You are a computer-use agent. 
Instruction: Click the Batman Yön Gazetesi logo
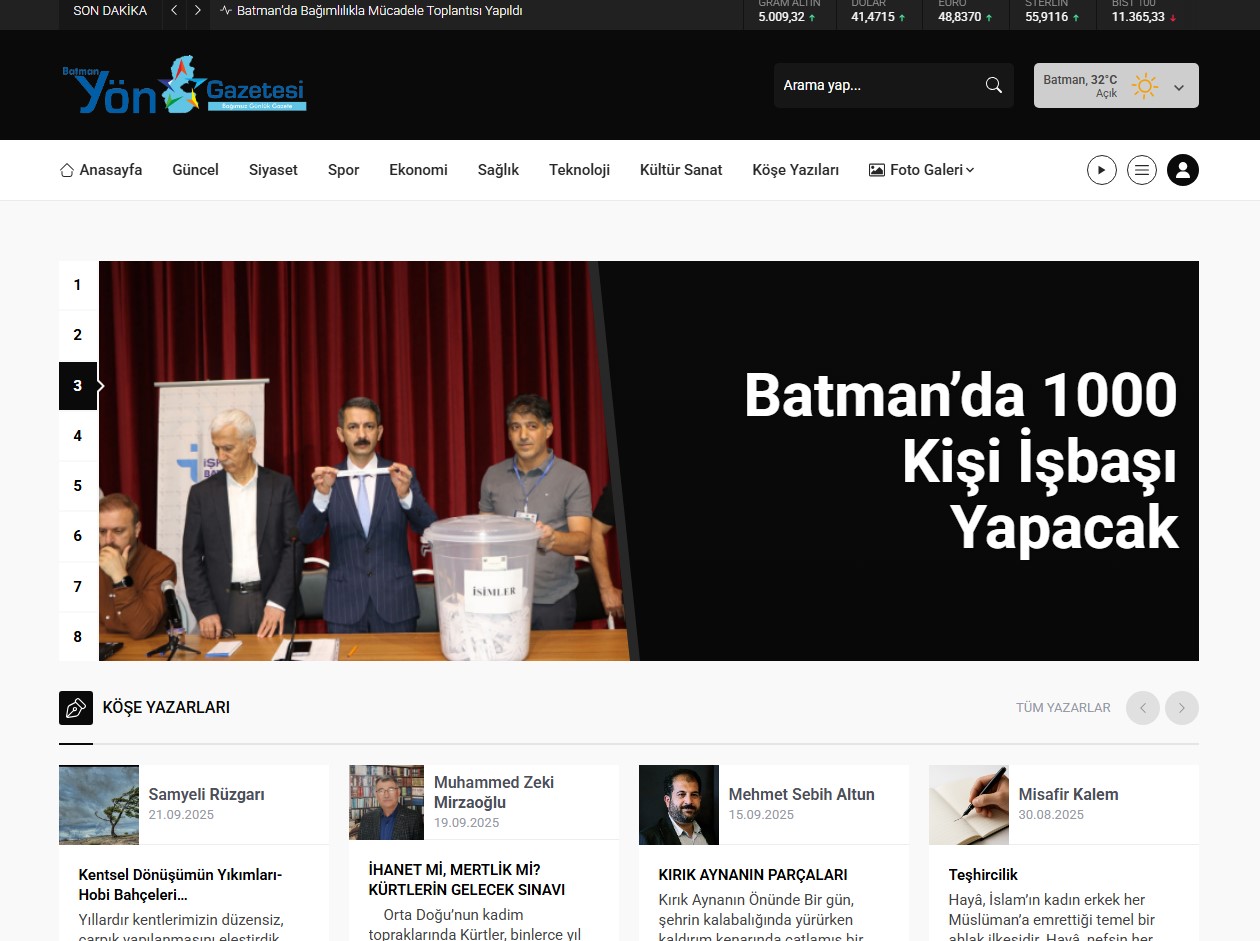[x=184, y=85]
